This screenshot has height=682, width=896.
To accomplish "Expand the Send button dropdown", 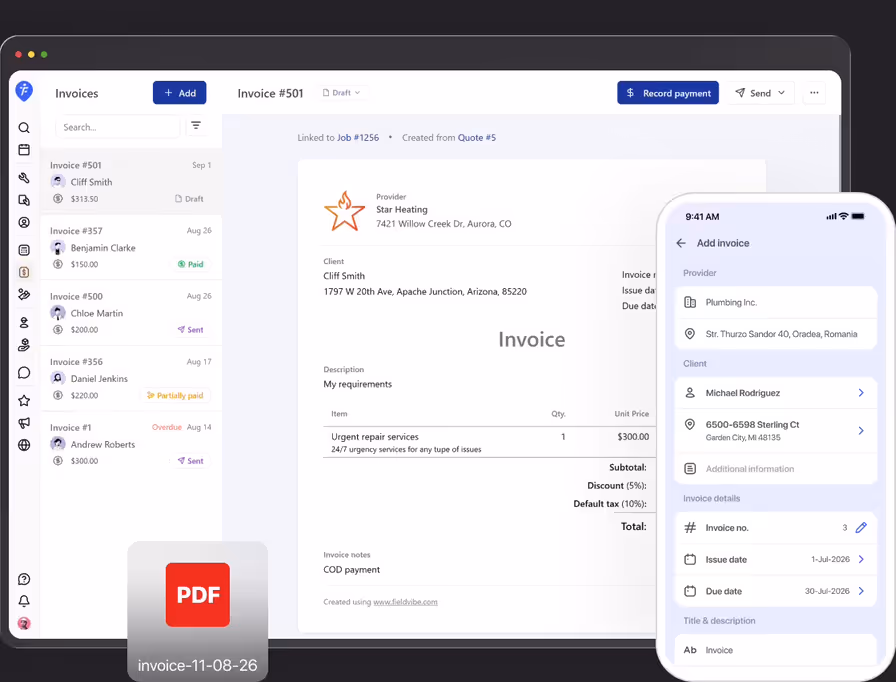I will pos(781,93).
